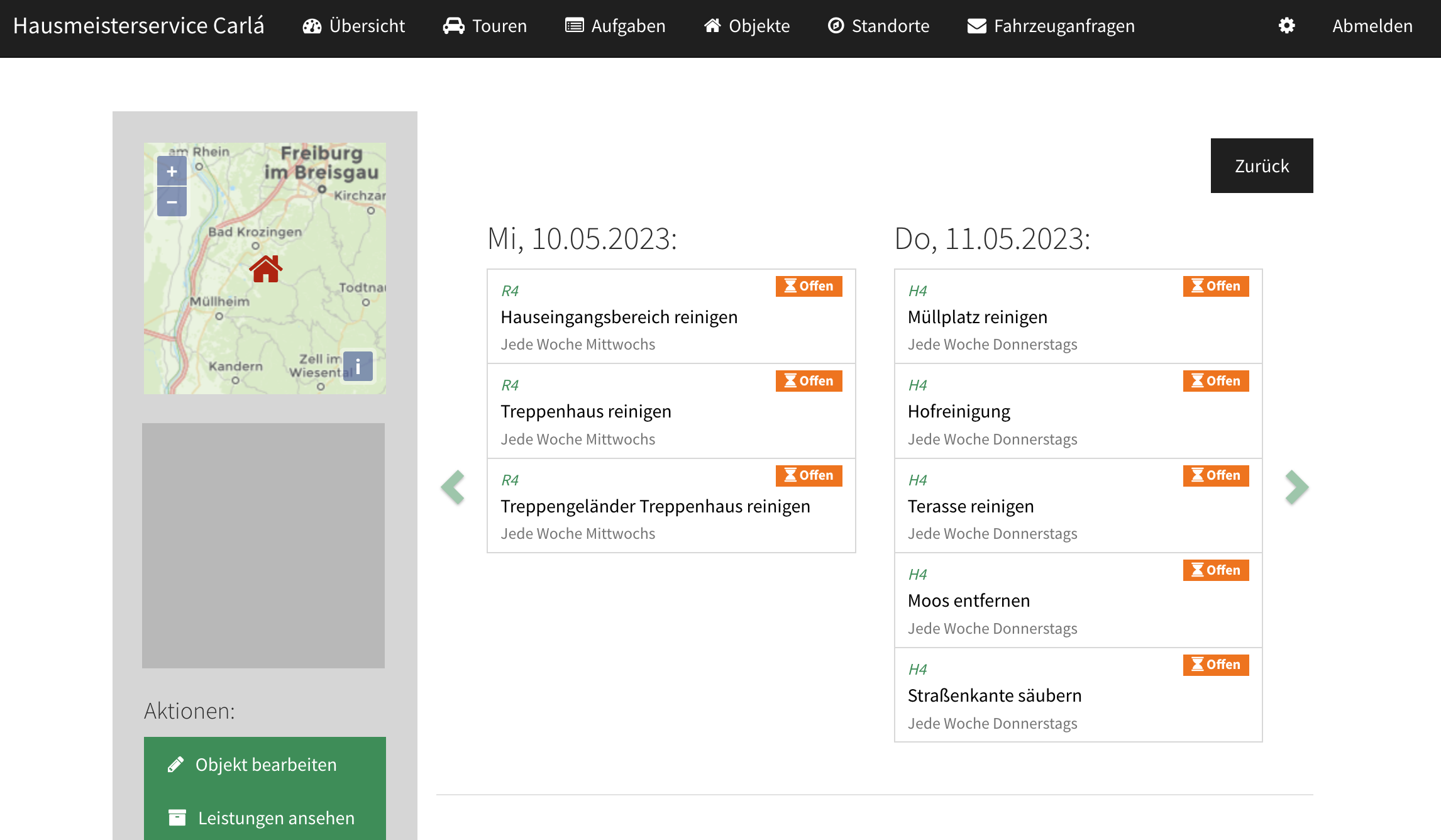Click Objekt bearbeiten action

265,765
